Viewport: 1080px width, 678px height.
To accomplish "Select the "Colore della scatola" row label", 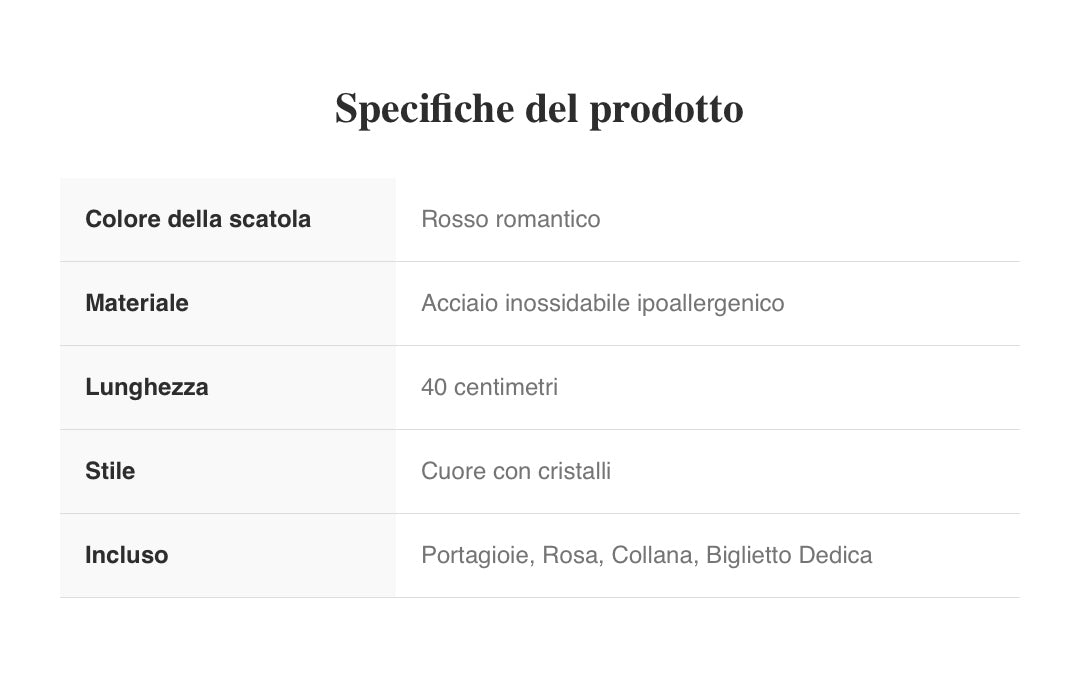I will [198, 219].
